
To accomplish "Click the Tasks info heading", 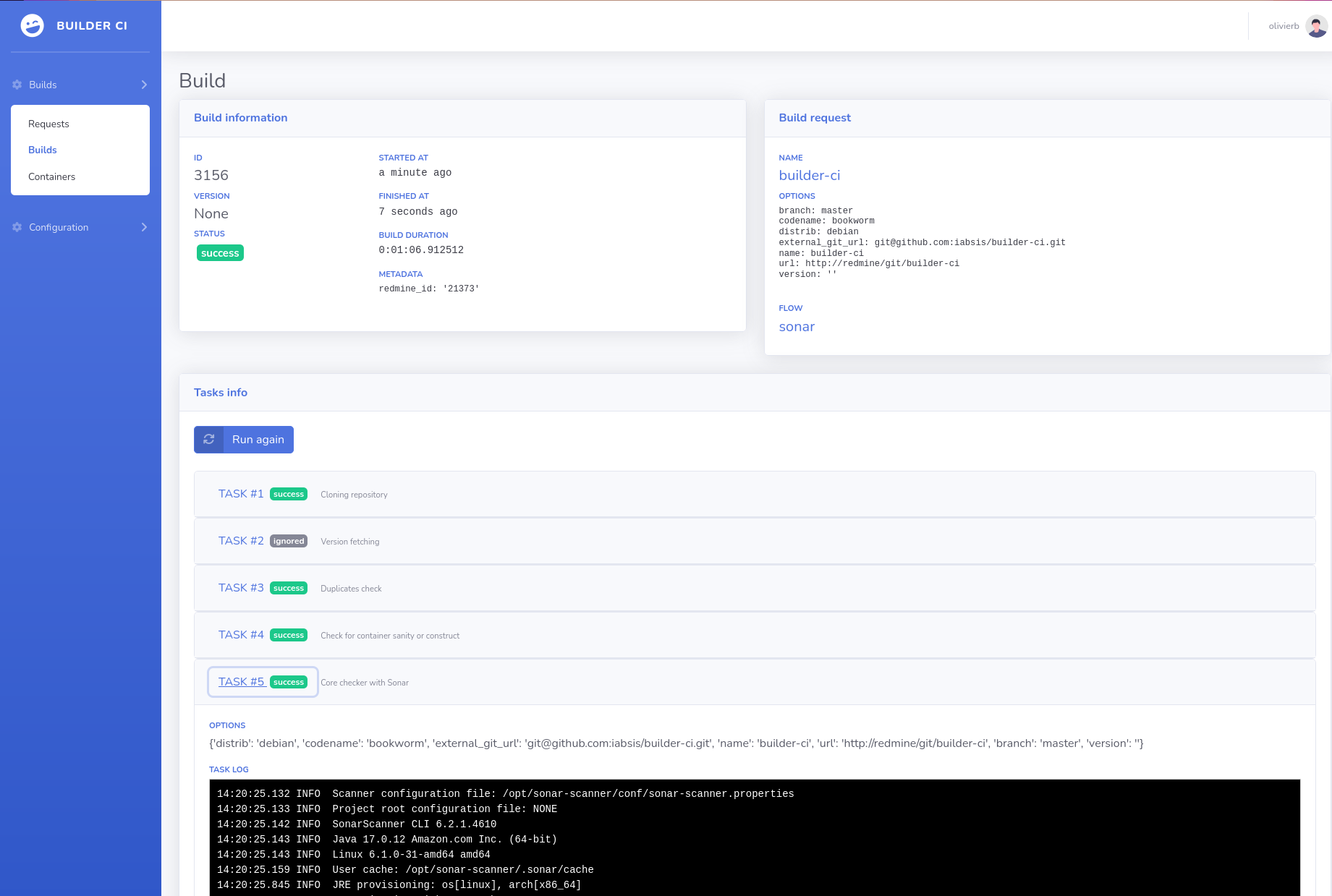I will (221, 393).
